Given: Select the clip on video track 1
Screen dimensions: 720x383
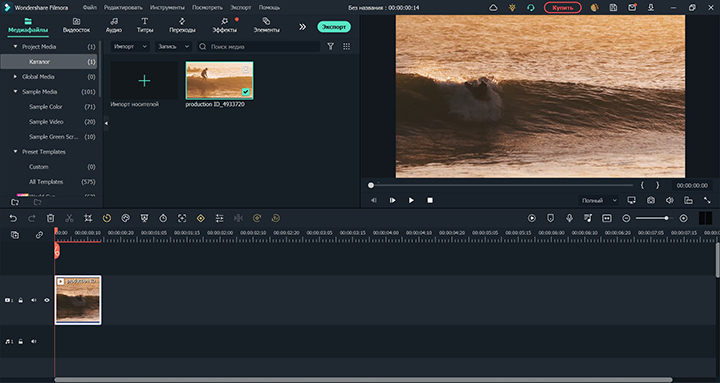Looking at the screenshot, I should click(x=78, y=300).
